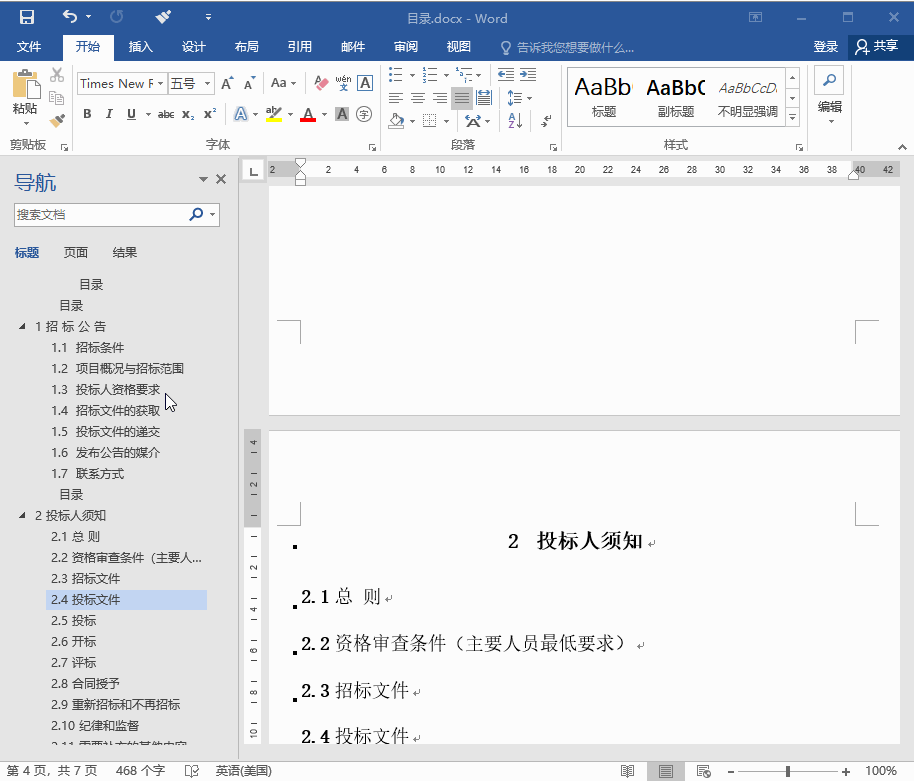Switch to the 插入 ribbon tab
914x781 pixels.
tap(139, 46)
